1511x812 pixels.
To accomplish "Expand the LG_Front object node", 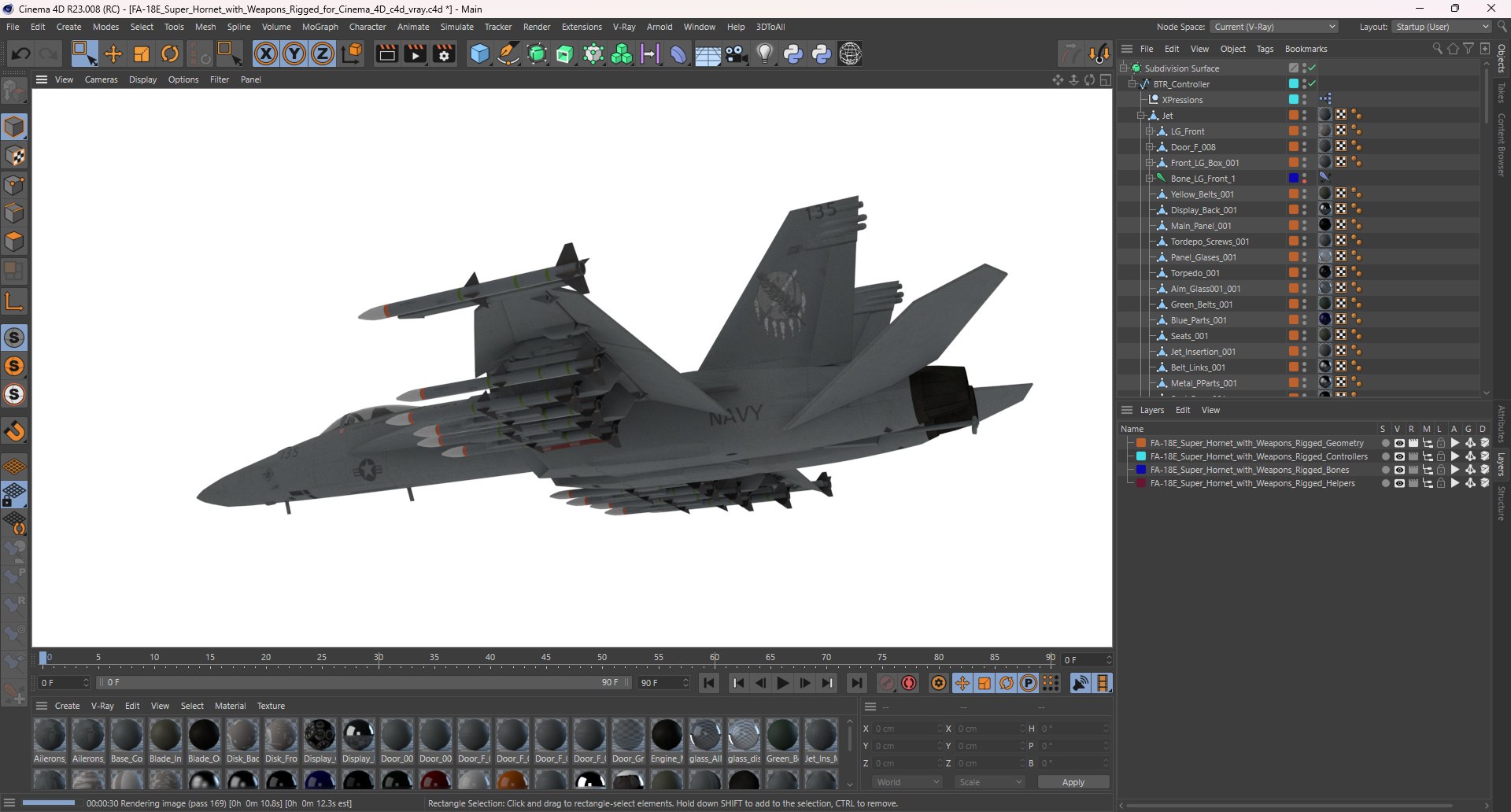I will point(1150,131).
